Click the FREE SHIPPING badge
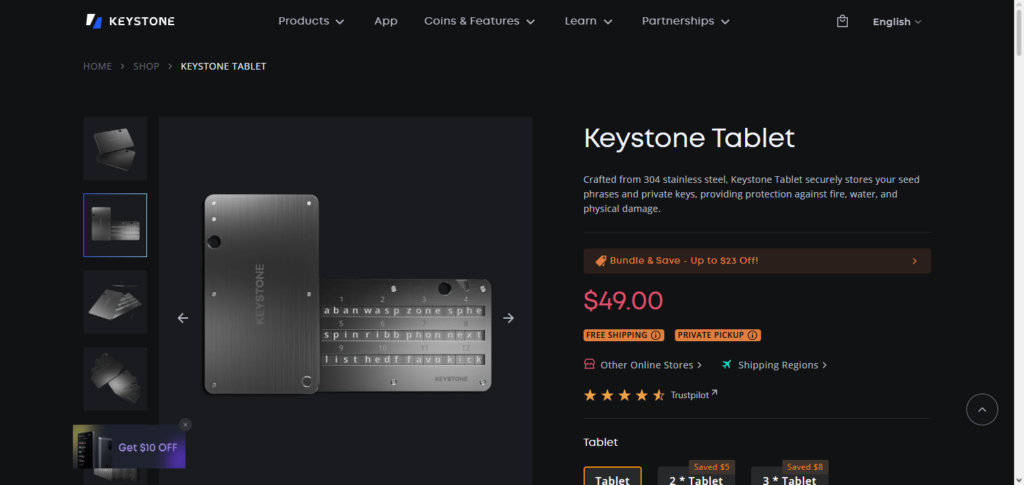Screen dimensions: 1024x485 click(x=623, y=335)
